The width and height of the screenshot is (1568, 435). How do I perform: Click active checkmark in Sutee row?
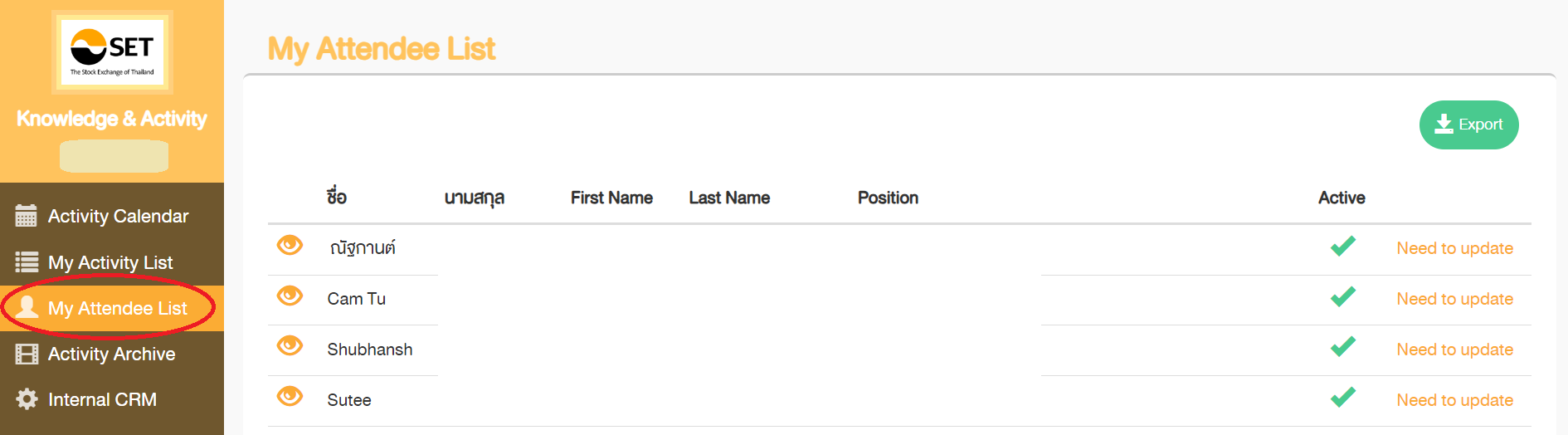tap(1342, 397)
